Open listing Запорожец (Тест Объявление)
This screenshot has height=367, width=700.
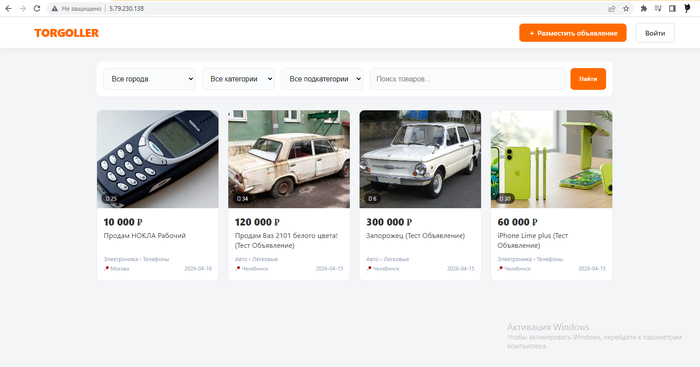click(x=415, y=236)
